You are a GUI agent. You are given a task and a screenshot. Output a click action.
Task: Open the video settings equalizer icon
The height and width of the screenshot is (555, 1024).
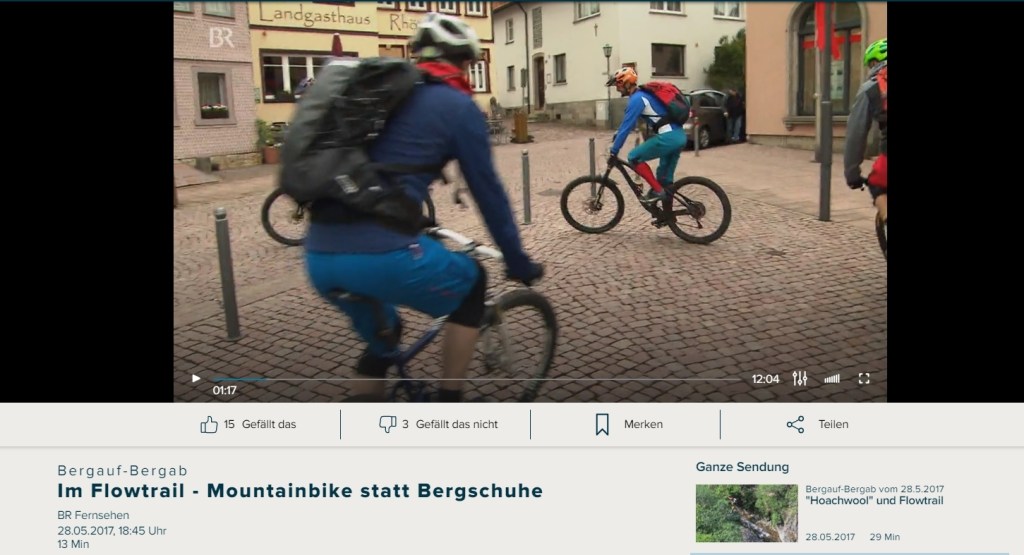tap(799, 379)
